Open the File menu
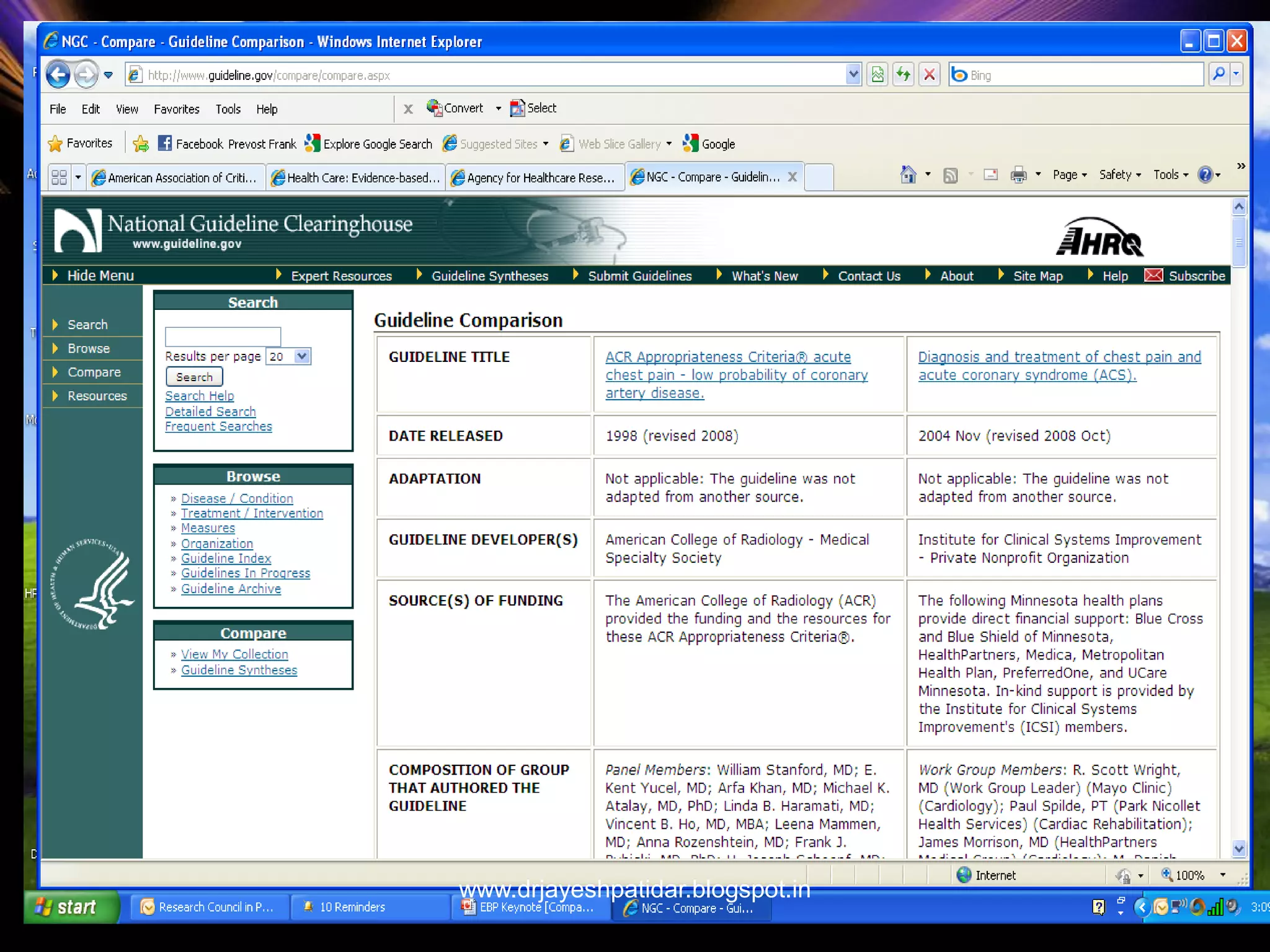Viewport: 1270px width, 952px height. pos(58,109)
